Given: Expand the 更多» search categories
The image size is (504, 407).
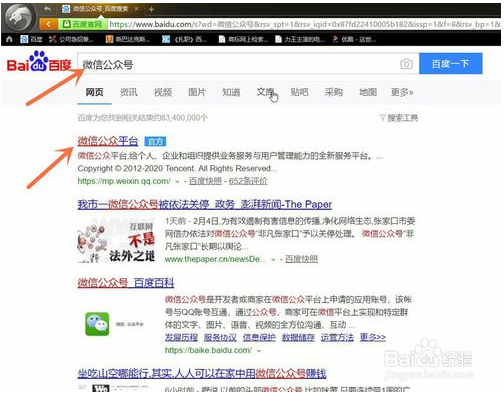Looking at the screenshot, I should [x=402, y=92].
